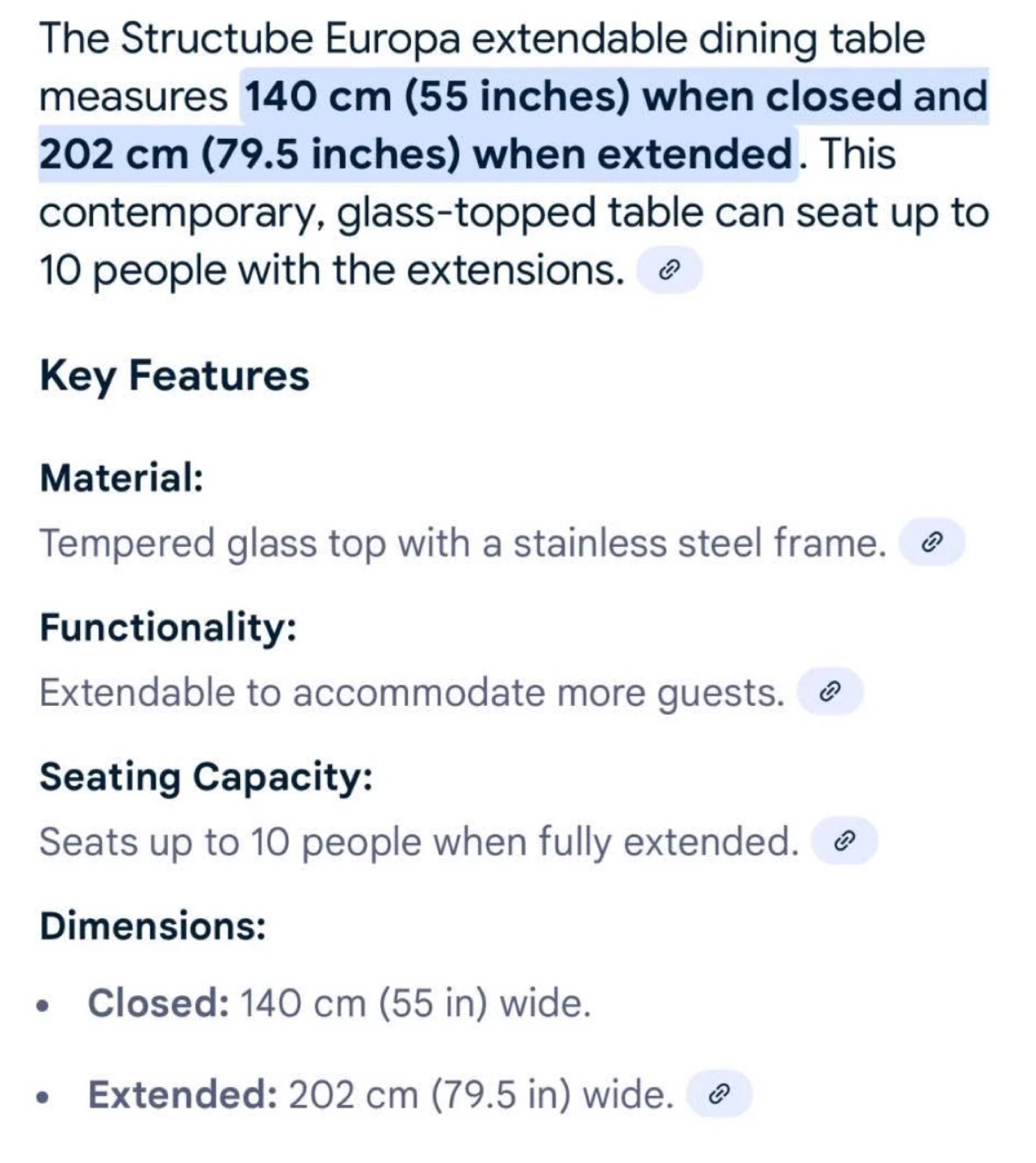The image size is (1036, 1163).
Task: Open source link next to "accommodate more guests."
Action: [x=830, y=692]
